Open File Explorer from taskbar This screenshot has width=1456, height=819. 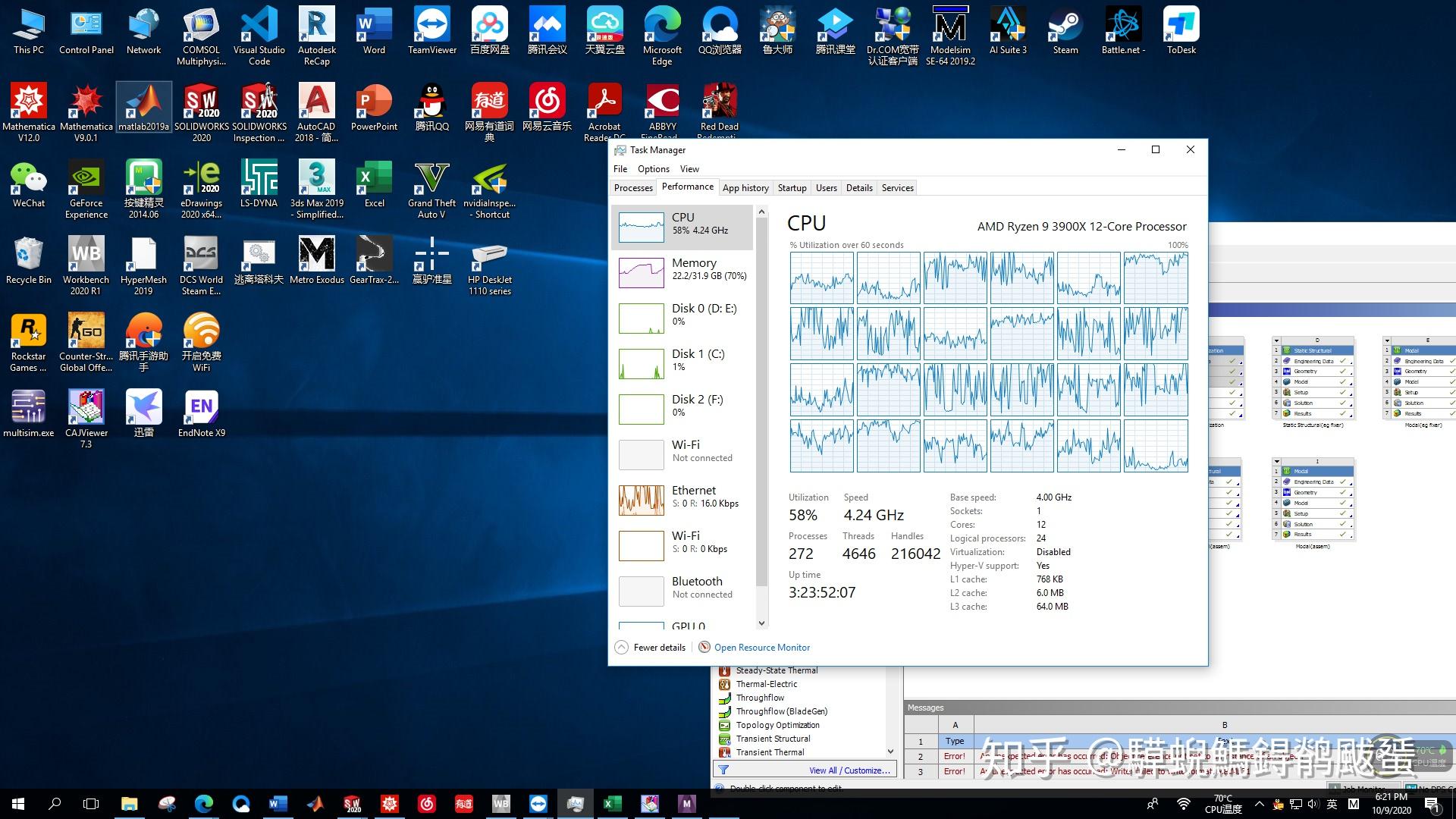point(129,804)
